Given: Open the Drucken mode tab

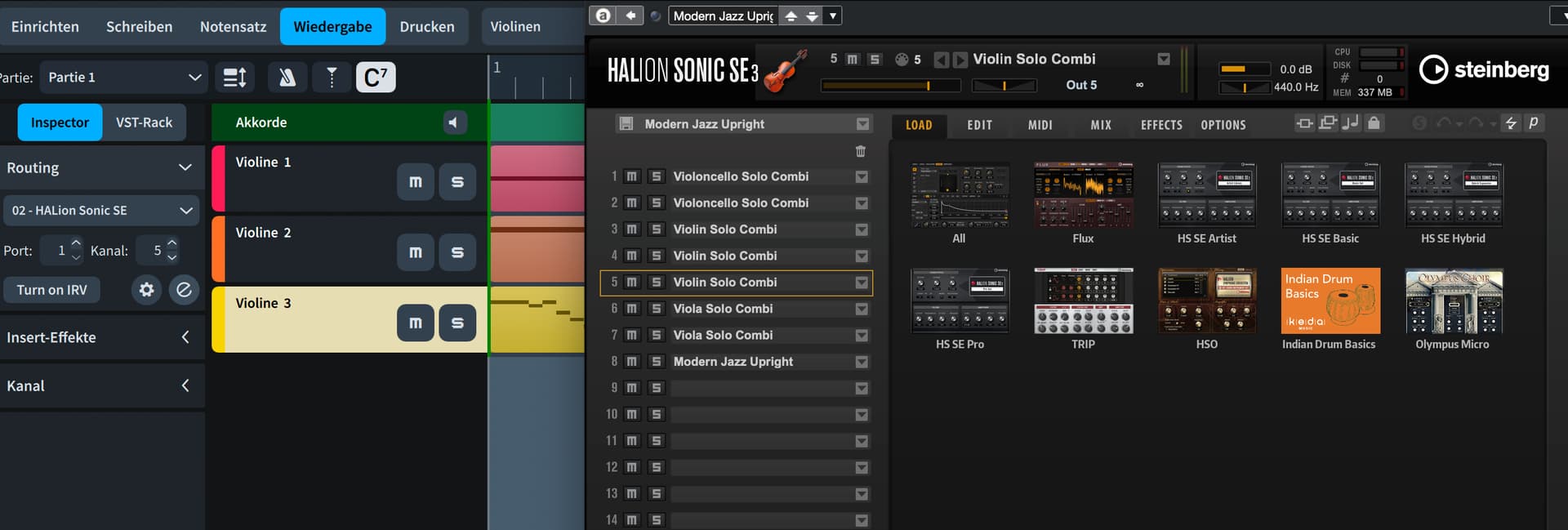Looking at the screenshot, I should click(427, 26).
